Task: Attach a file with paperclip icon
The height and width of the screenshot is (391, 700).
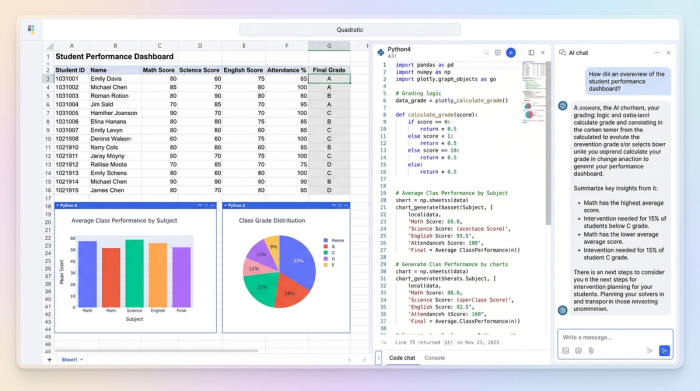Action: click(591, 351)
